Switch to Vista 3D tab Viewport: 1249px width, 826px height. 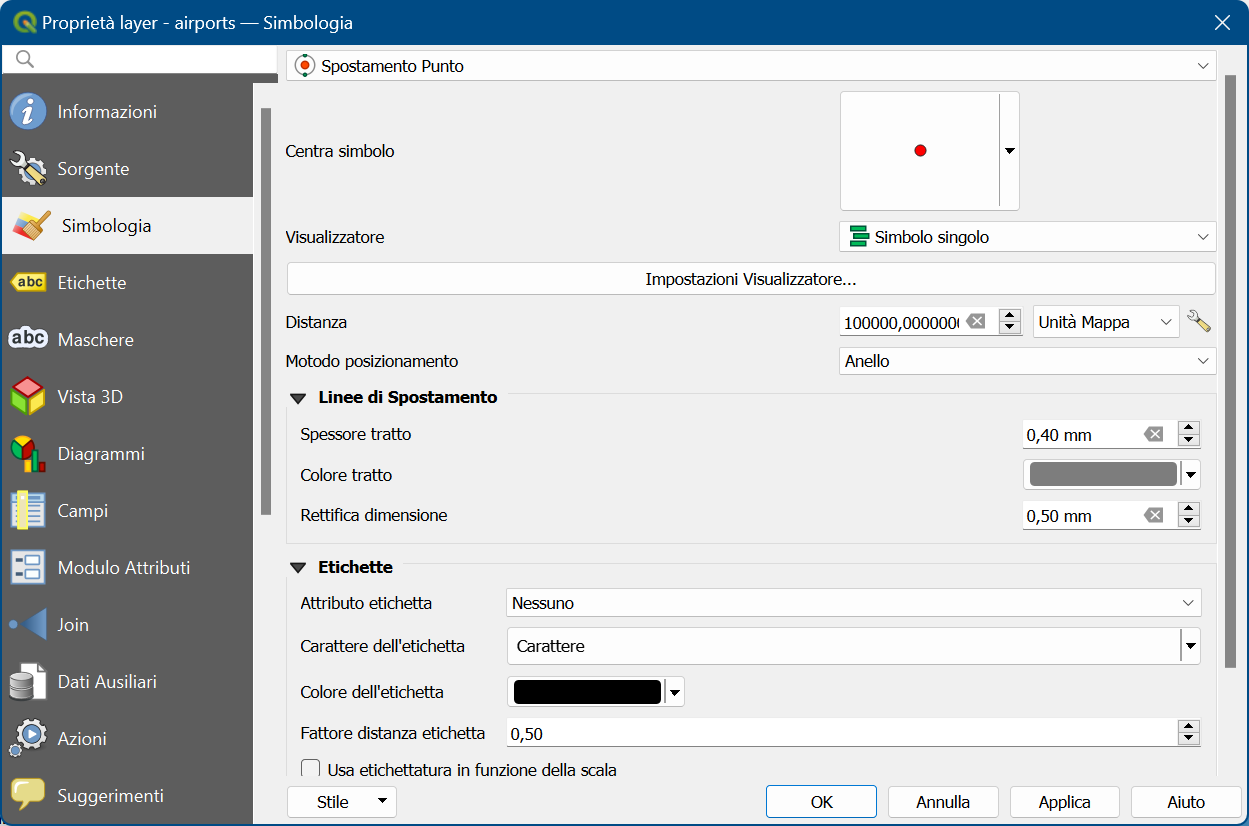[126, 397]
